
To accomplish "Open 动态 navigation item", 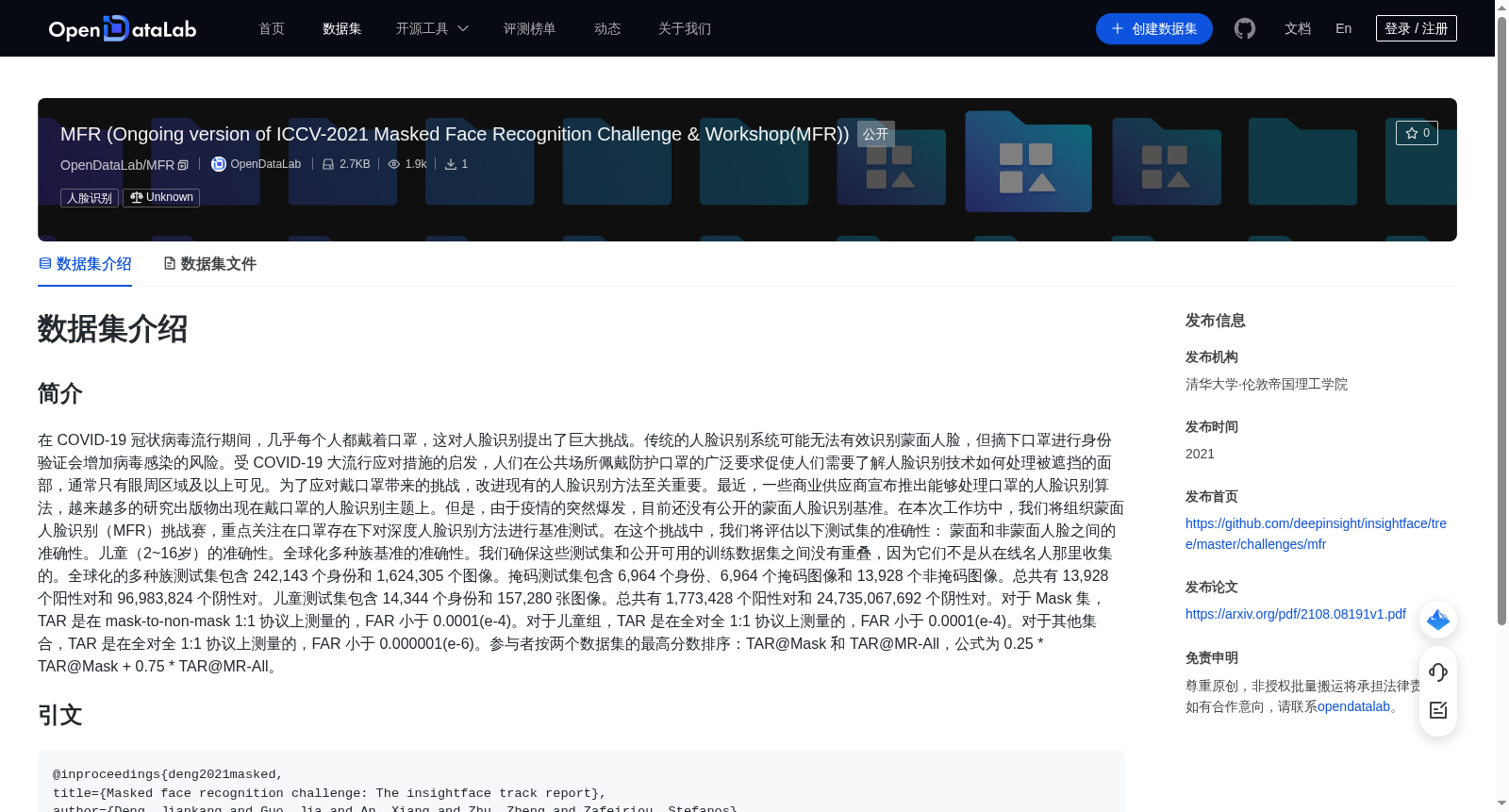I will (x=607, y=28).
